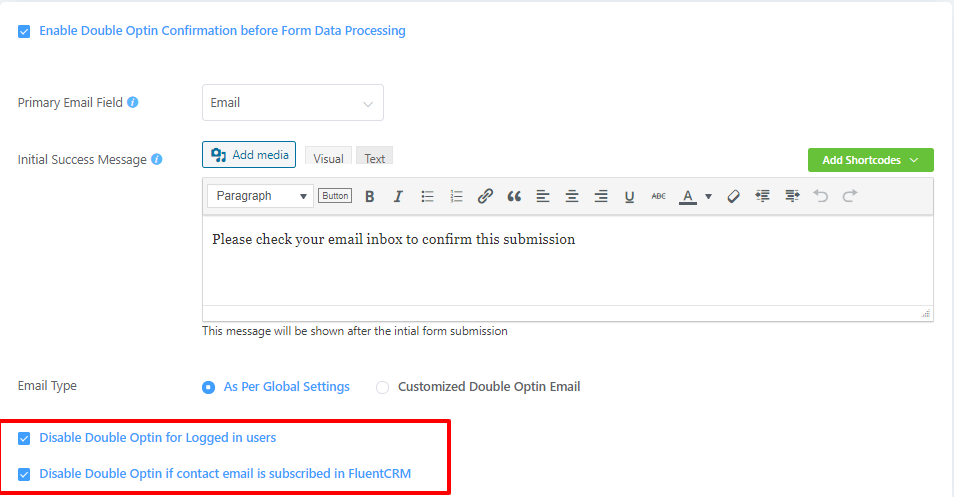Click the eraser clear formatting icon

(x=733, y=197)
